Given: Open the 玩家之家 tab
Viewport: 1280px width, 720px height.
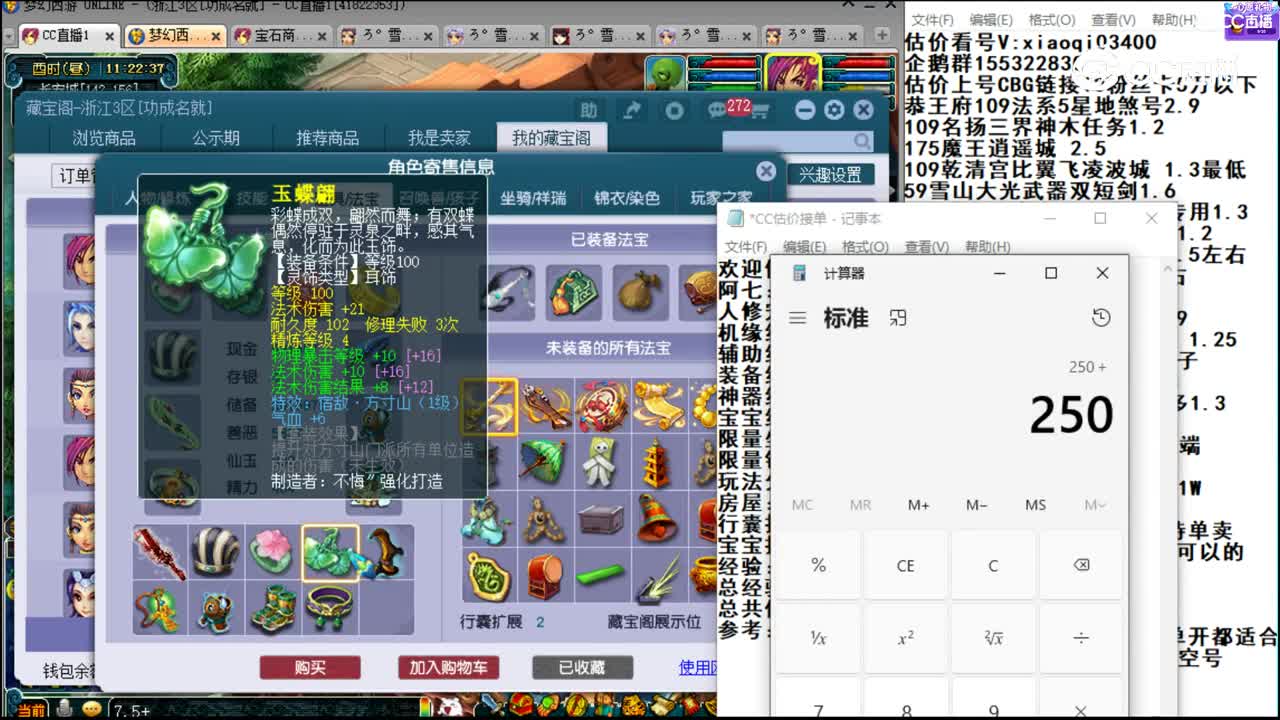Looking at the screenshot, I should (721, 198).
